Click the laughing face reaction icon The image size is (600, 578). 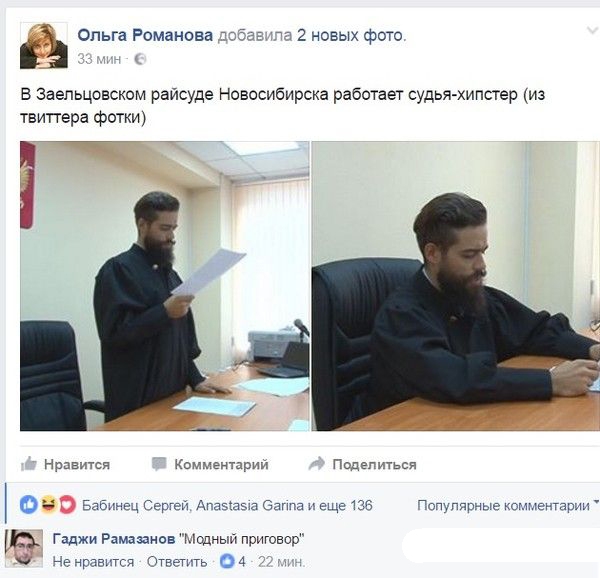tap(49, 505)
